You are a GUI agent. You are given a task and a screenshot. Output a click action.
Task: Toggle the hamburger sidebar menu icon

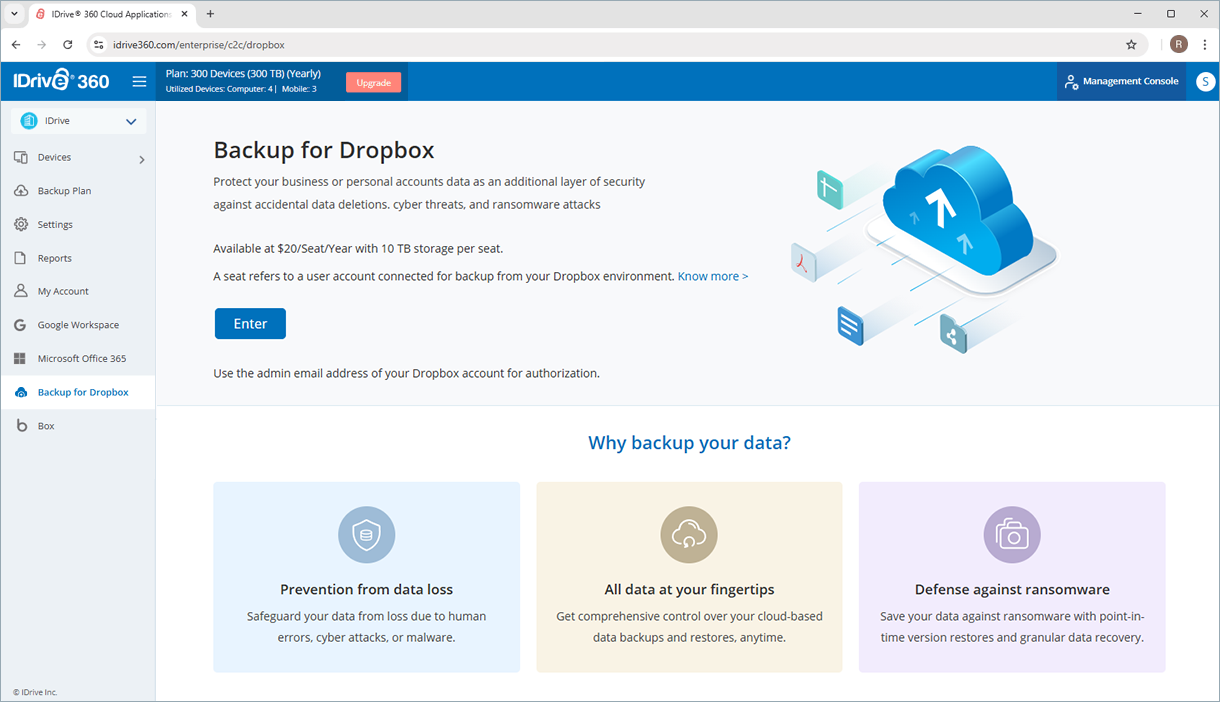click(x=139, y=82)
